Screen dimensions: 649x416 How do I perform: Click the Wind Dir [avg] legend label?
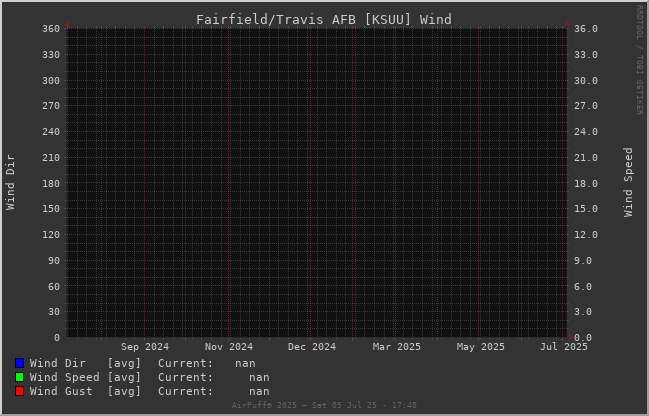(x=85, y=363)
